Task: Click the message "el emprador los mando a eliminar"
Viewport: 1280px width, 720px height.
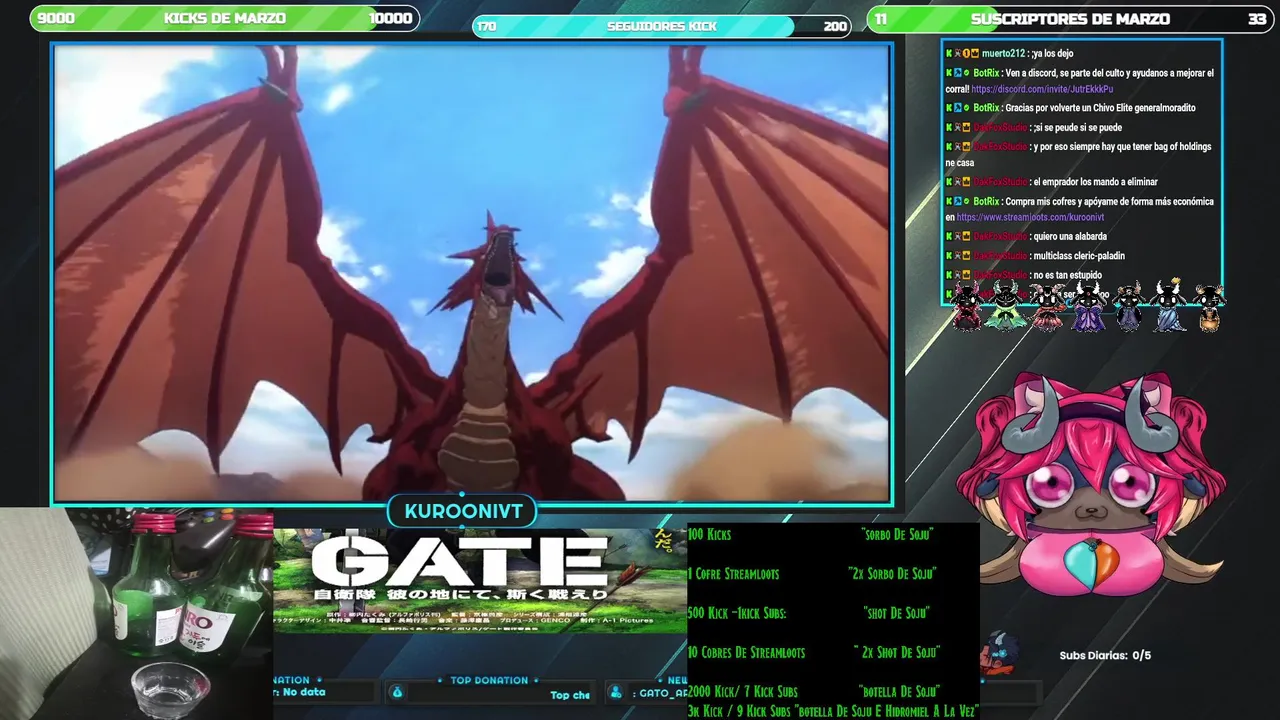Action: tap(1095, 182)
